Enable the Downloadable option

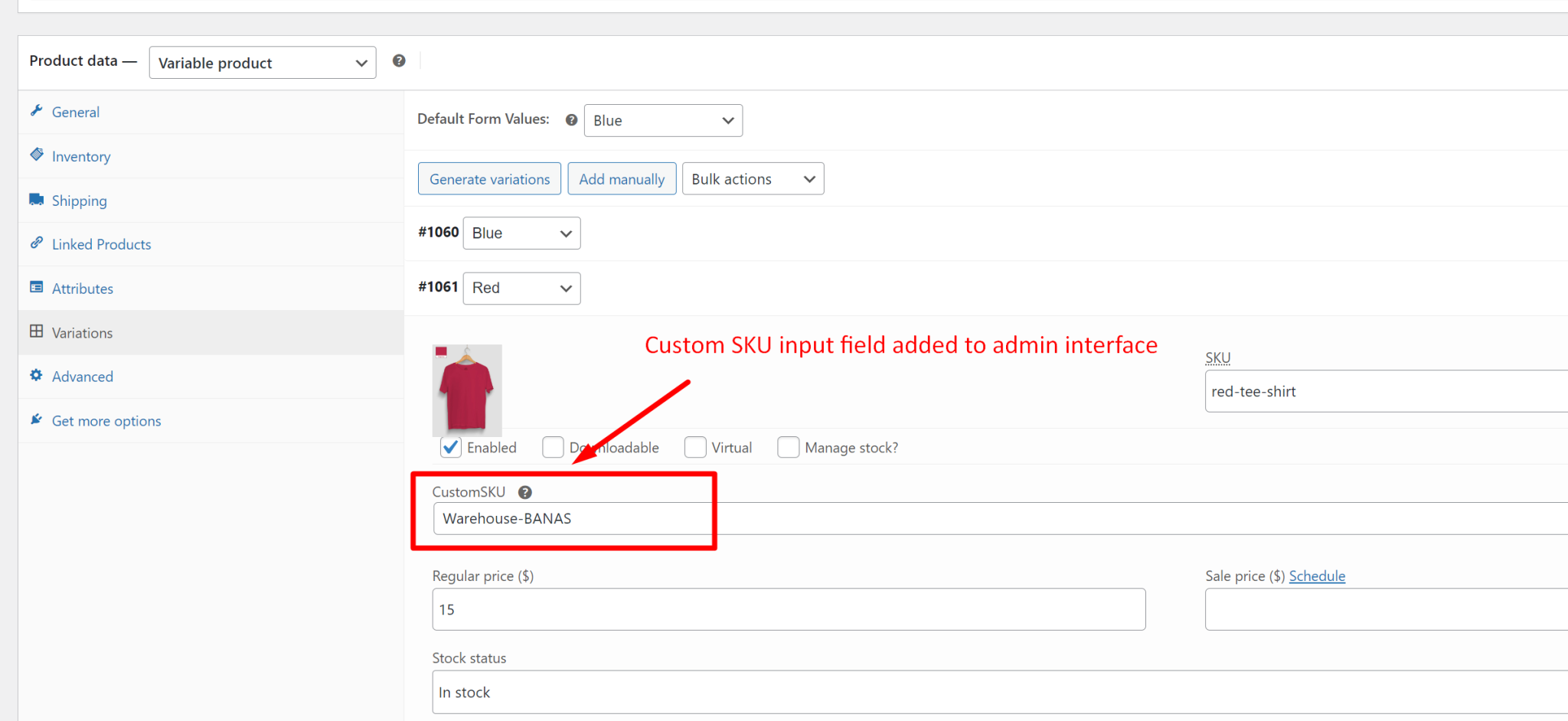tap(553, 447)
